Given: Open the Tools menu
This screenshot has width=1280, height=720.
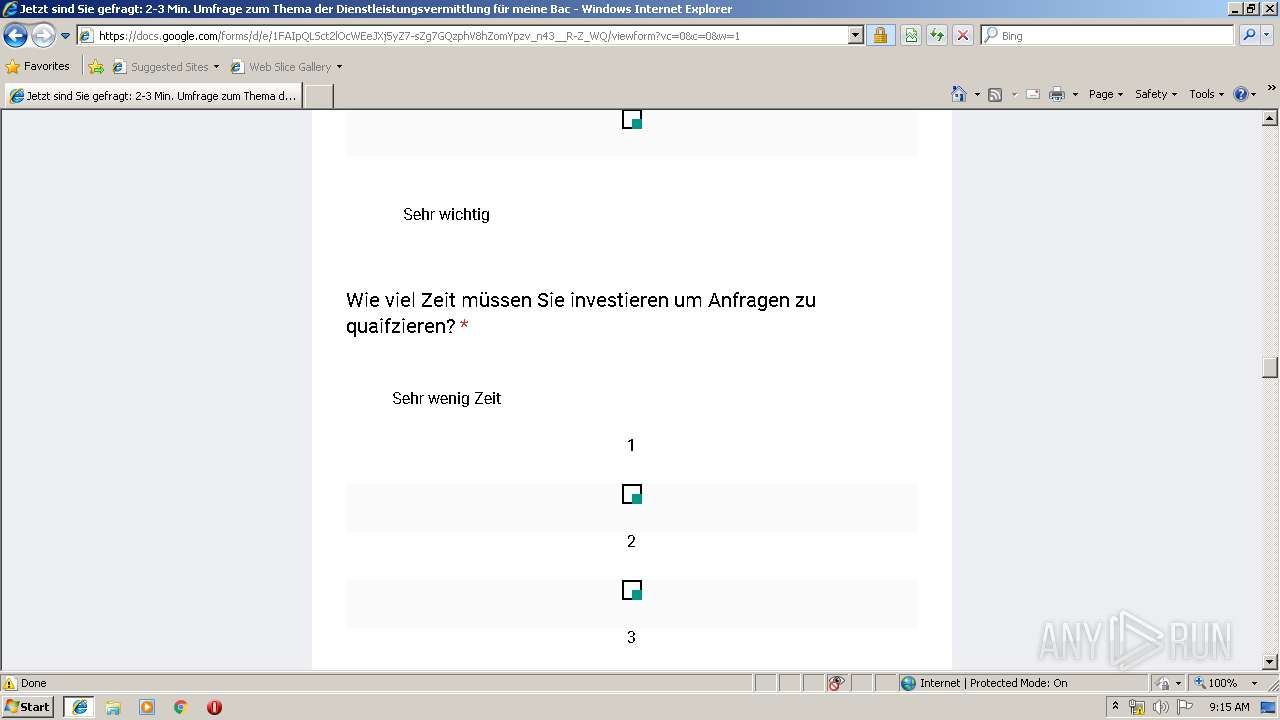Looking at the screenshot, I should pyautogui.click(x=1206, y=94).
